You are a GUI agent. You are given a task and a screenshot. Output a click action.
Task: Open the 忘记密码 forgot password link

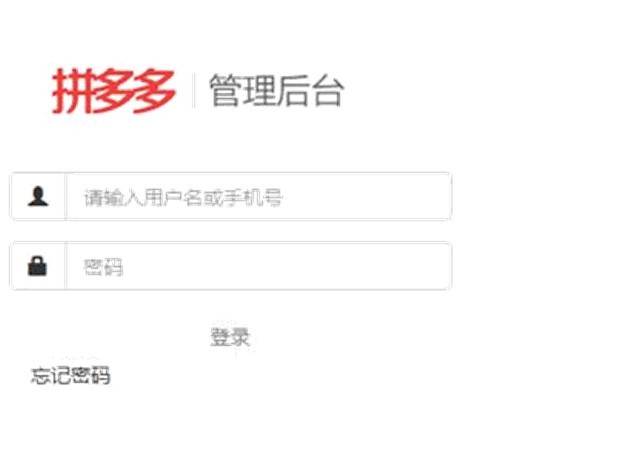[x=71, y=376]
